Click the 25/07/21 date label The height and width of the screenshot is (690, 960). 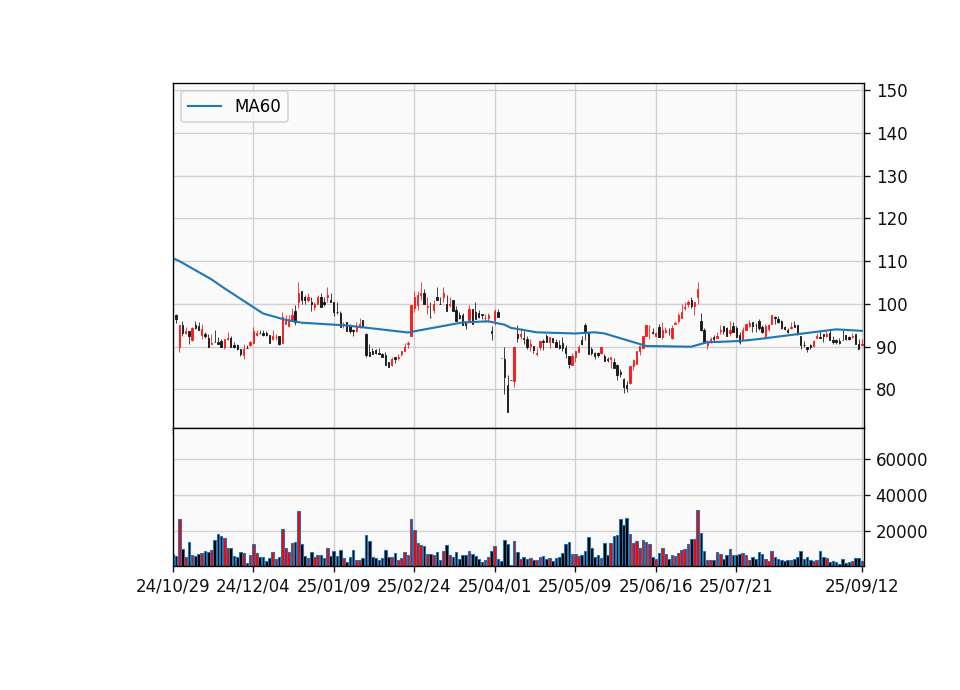coord(736,586)
